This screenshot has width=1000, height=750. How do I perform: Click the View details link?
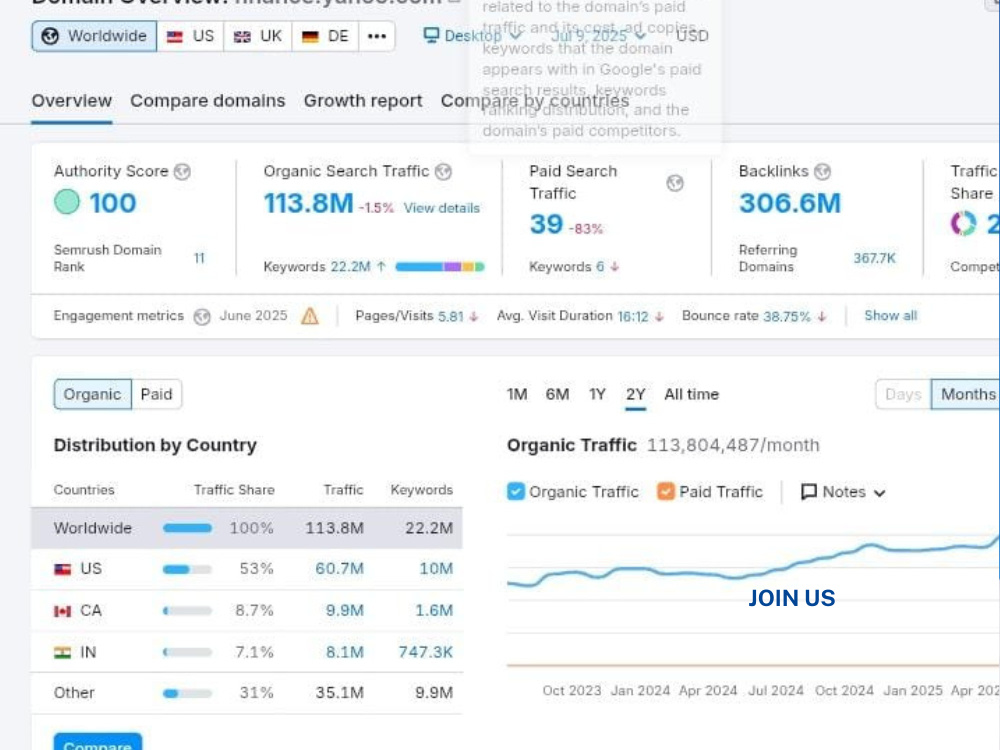(x=441, y=208)
